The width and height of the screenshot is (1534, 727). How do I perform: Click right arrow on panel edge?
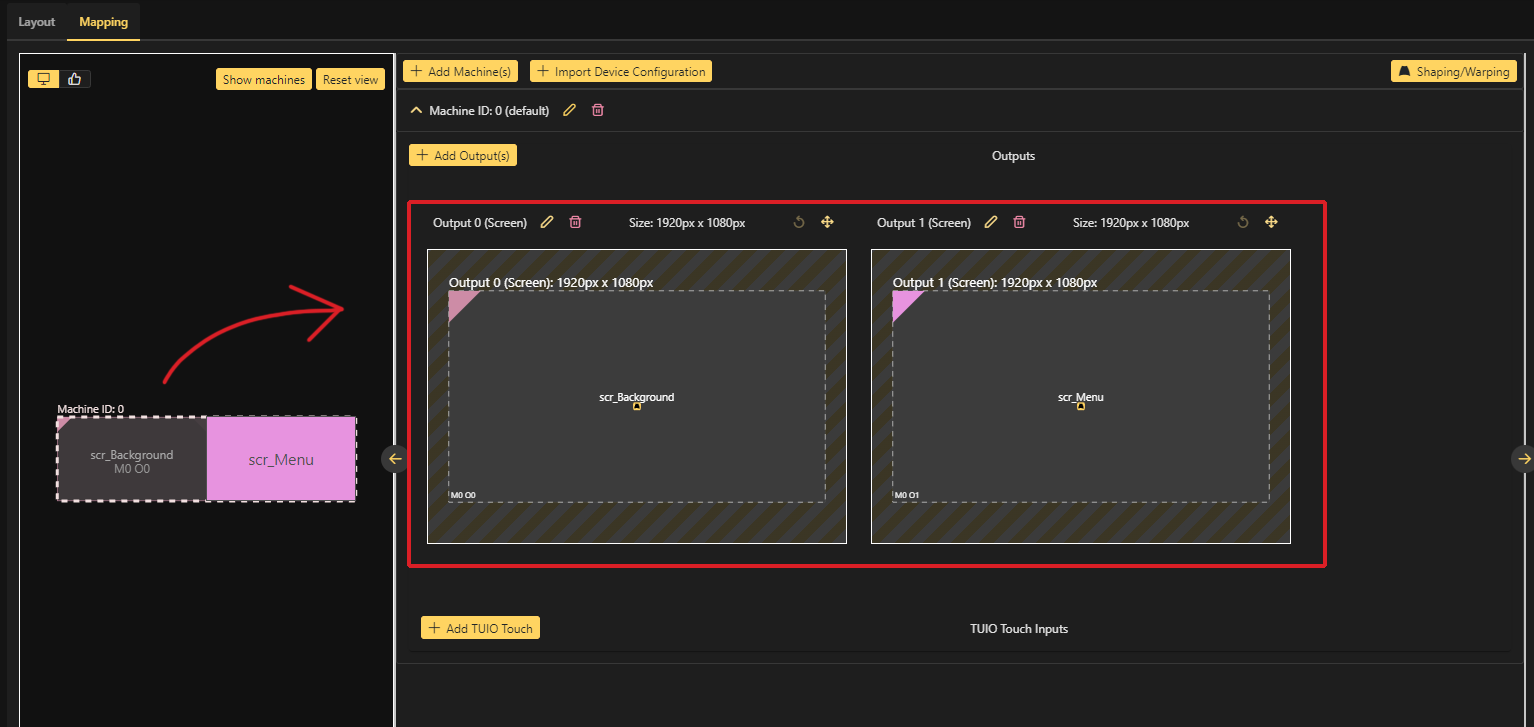[x=1523, y=458]
